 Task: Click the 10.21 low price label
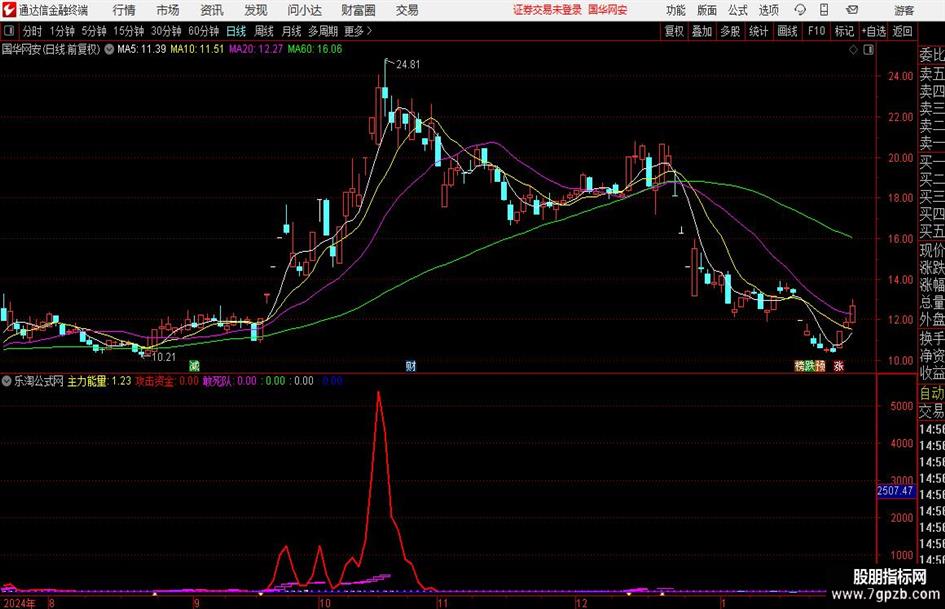click(163, 357)
